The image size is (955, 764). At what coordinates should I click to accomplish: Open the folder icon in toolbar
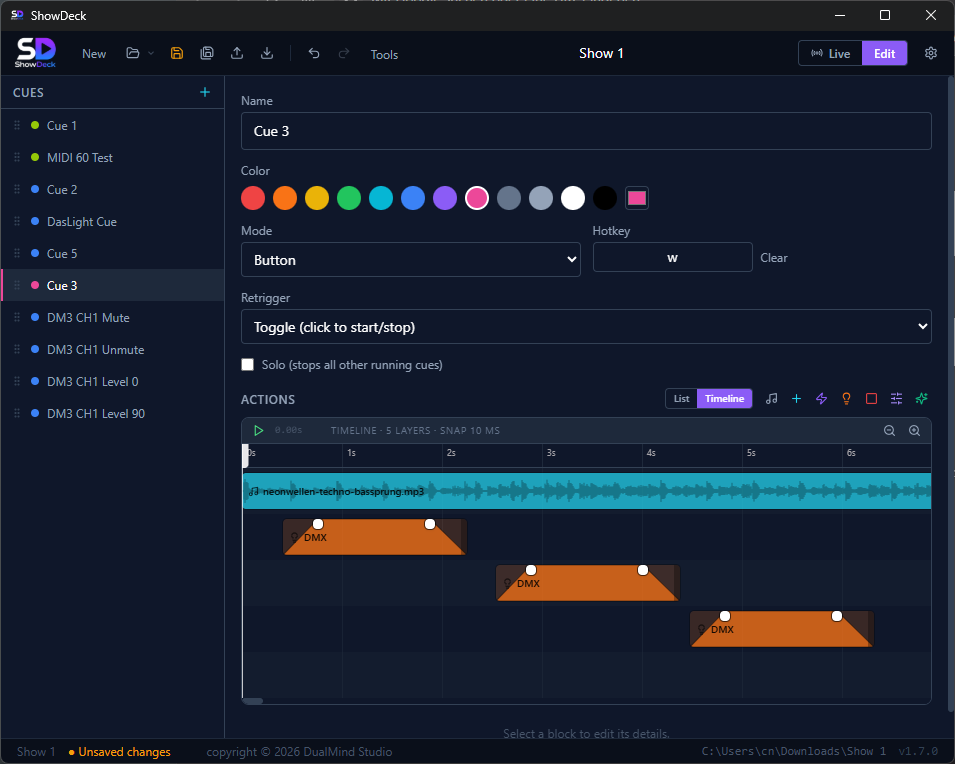point(133,54)
